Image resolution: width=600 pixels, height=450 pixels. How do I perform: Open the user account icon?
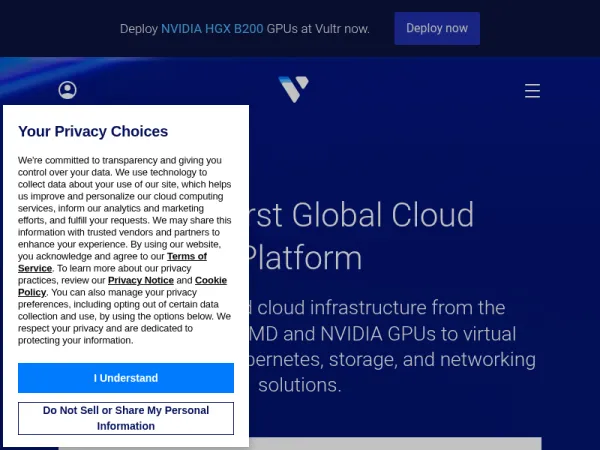click(67, 90)
